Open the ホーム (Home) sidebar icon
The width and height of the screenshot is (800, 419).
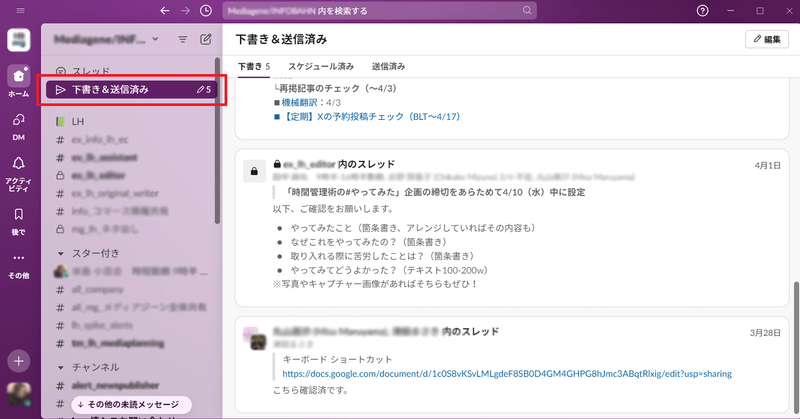[19, 76]
